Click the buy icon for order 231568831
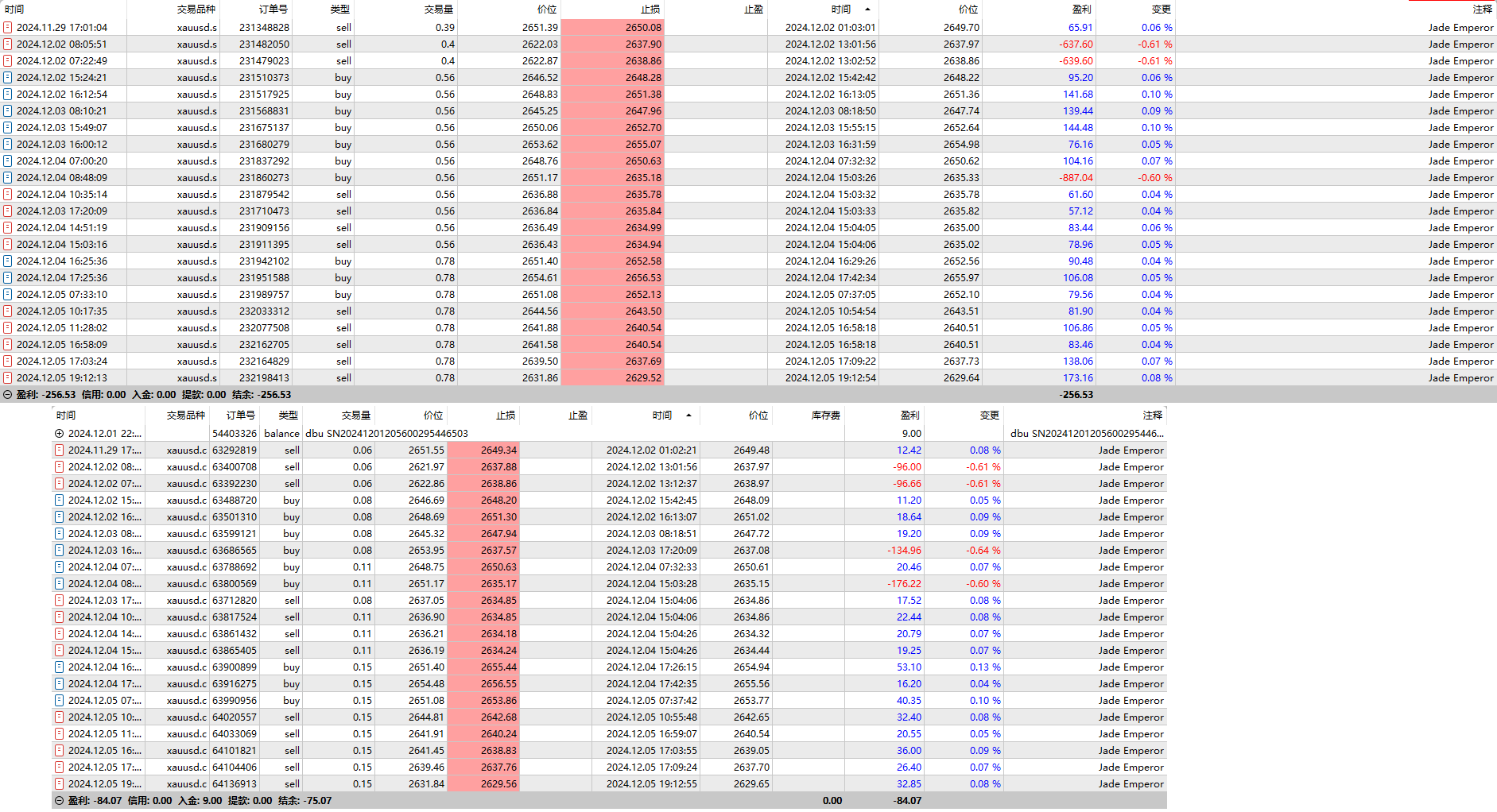1497x812 pixels. (7, 110)
